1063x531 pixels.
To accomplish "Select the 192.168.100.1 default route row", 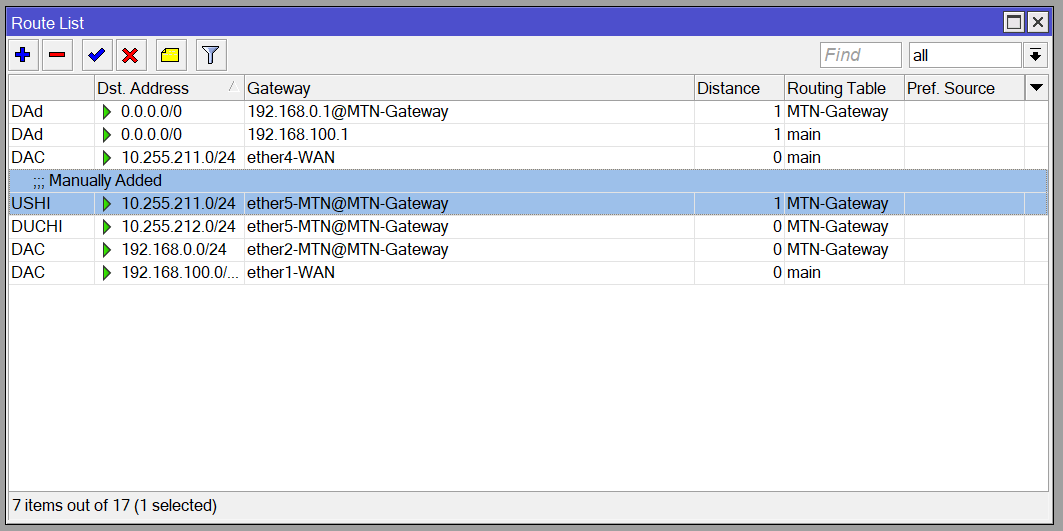I will [528, 135].
